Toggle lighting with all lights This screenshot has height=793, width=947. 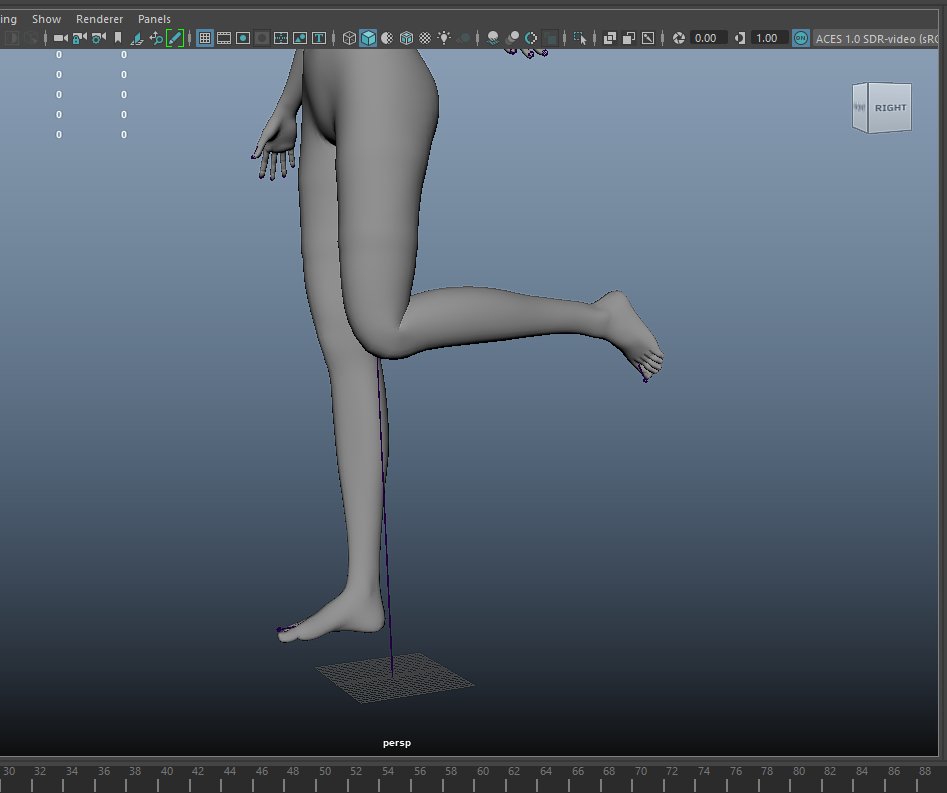tap(444, 37)
